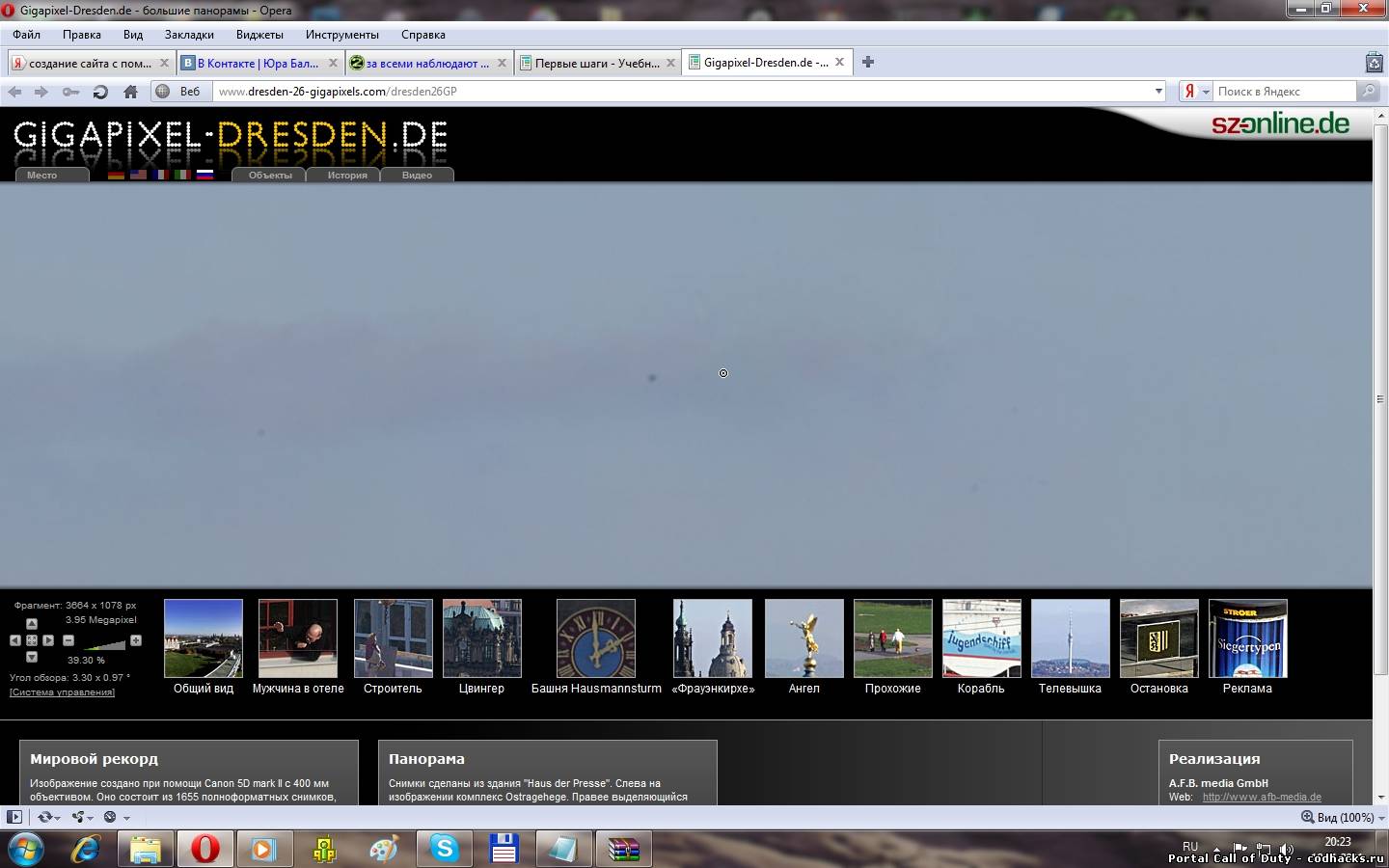Open the Виджеты menu
This screenshot has height=868, width=1389.
coord(259,34)
